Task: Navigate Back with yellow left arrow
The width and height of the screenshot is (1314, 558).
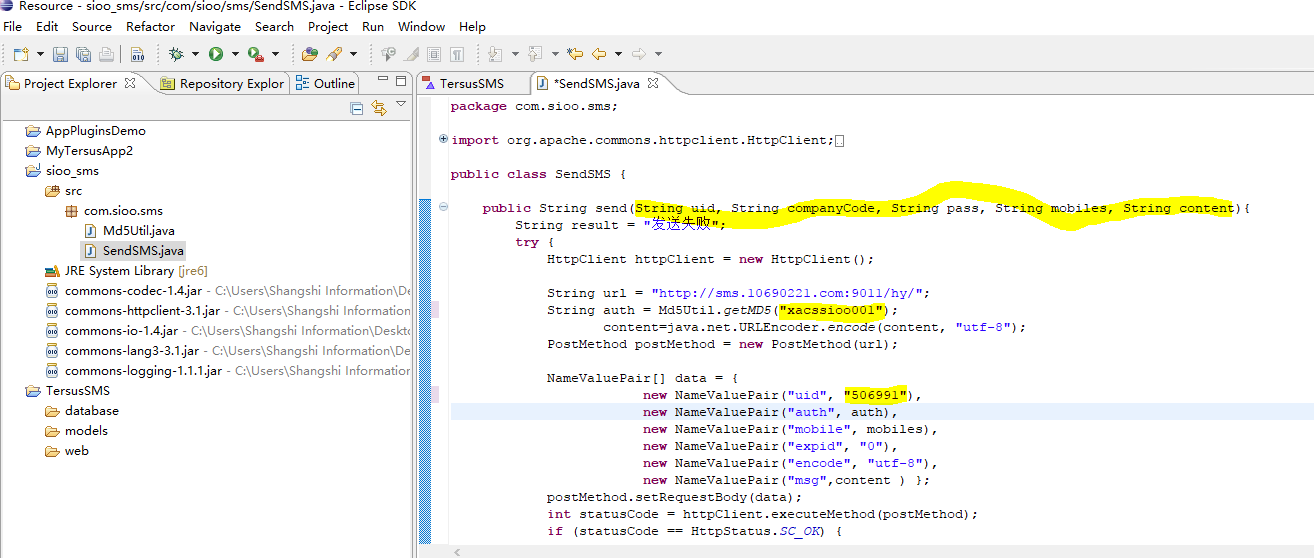Action: tap(599, 54)
